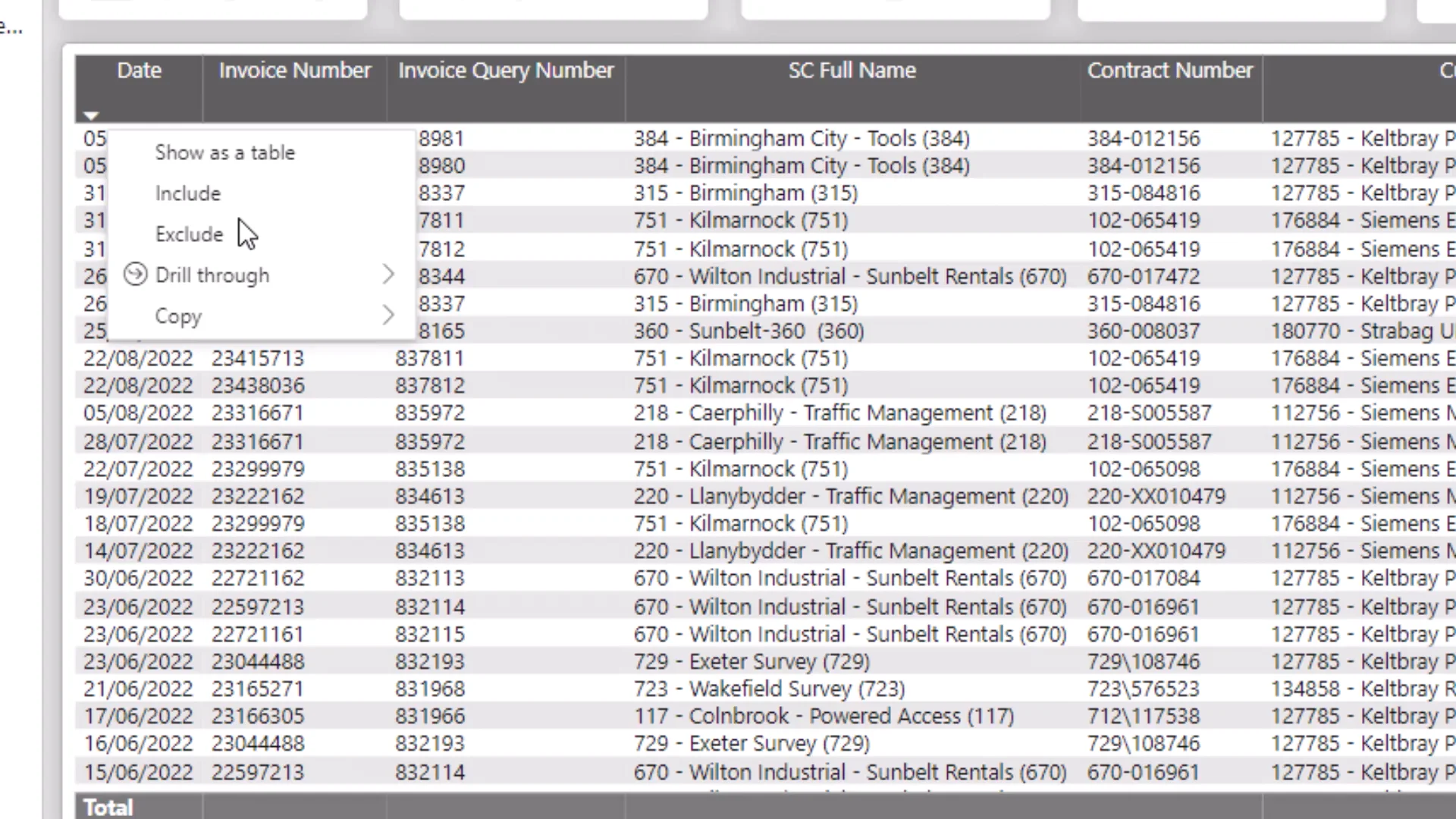Click the Contract Number column header
Screen dimensions: 1456x819
[1170, 70]
